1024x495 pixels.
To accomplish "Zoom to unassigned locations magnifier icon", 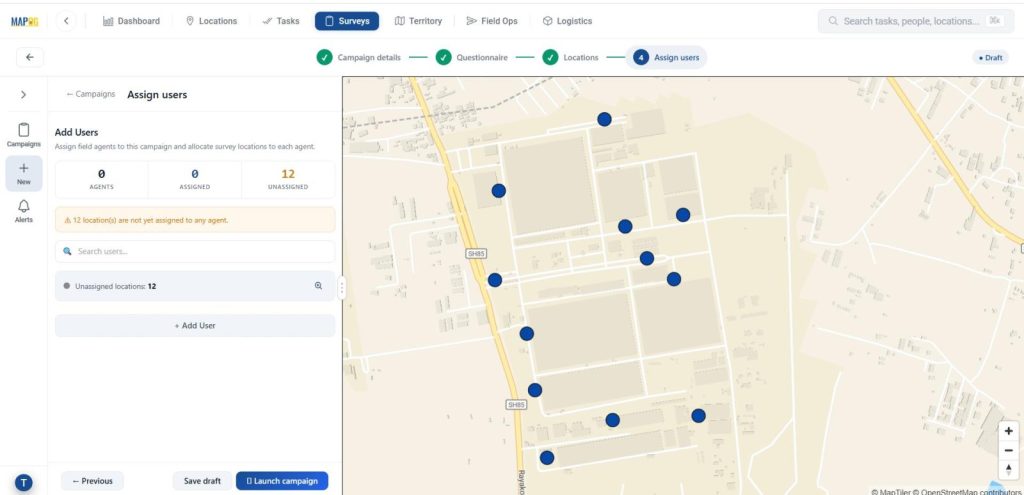I will [319, 286].
